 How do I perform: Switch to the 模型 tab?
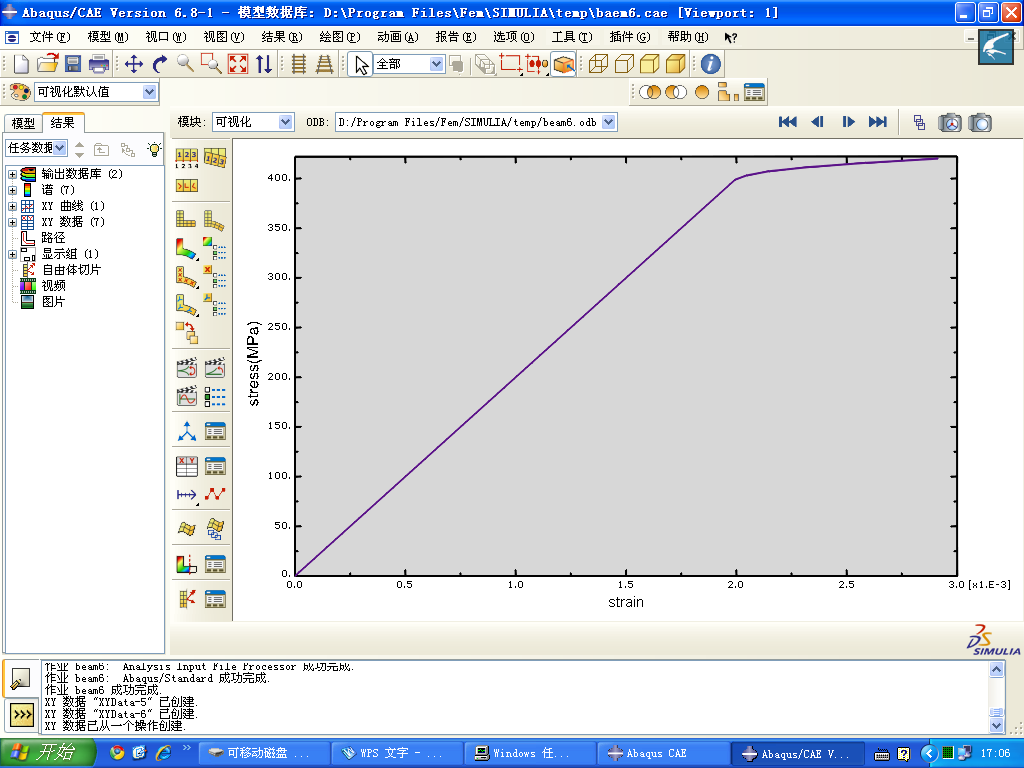[23, 123]
